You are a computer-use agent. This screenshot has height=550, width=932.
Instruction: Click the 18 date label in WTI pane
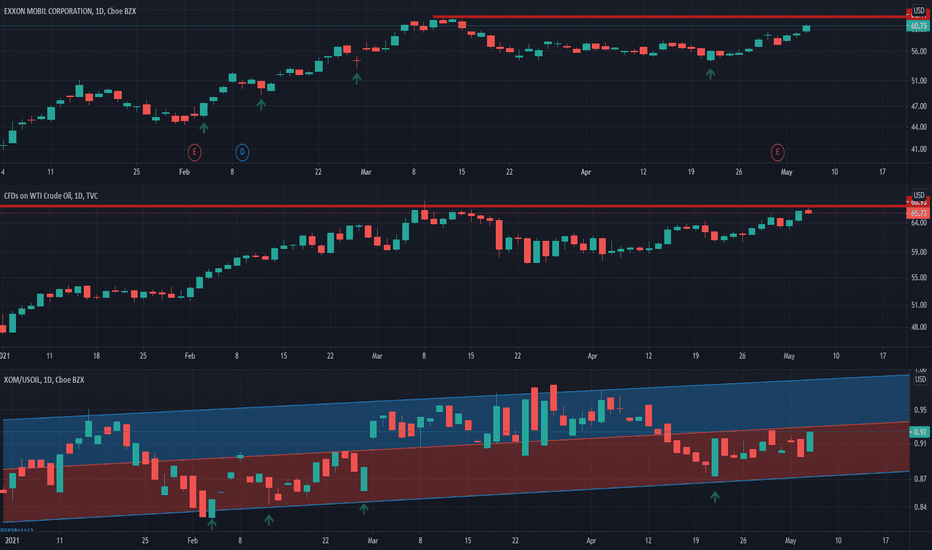coord(96,356)
